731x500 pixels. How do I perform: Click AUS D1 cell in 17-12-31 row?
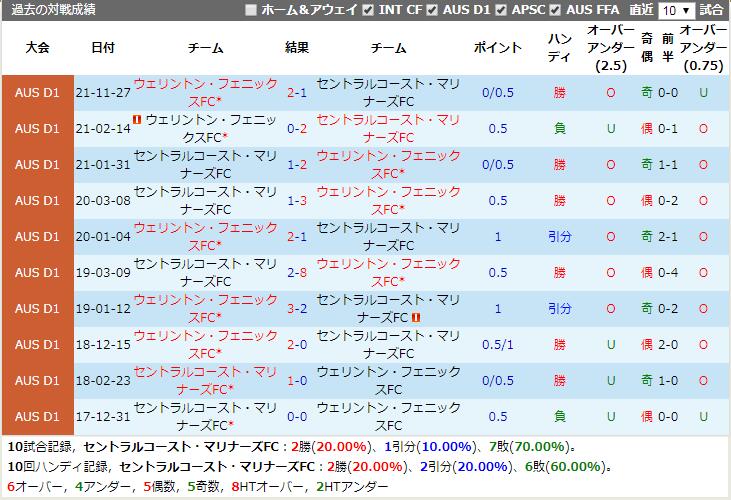(x=38, y=417)
